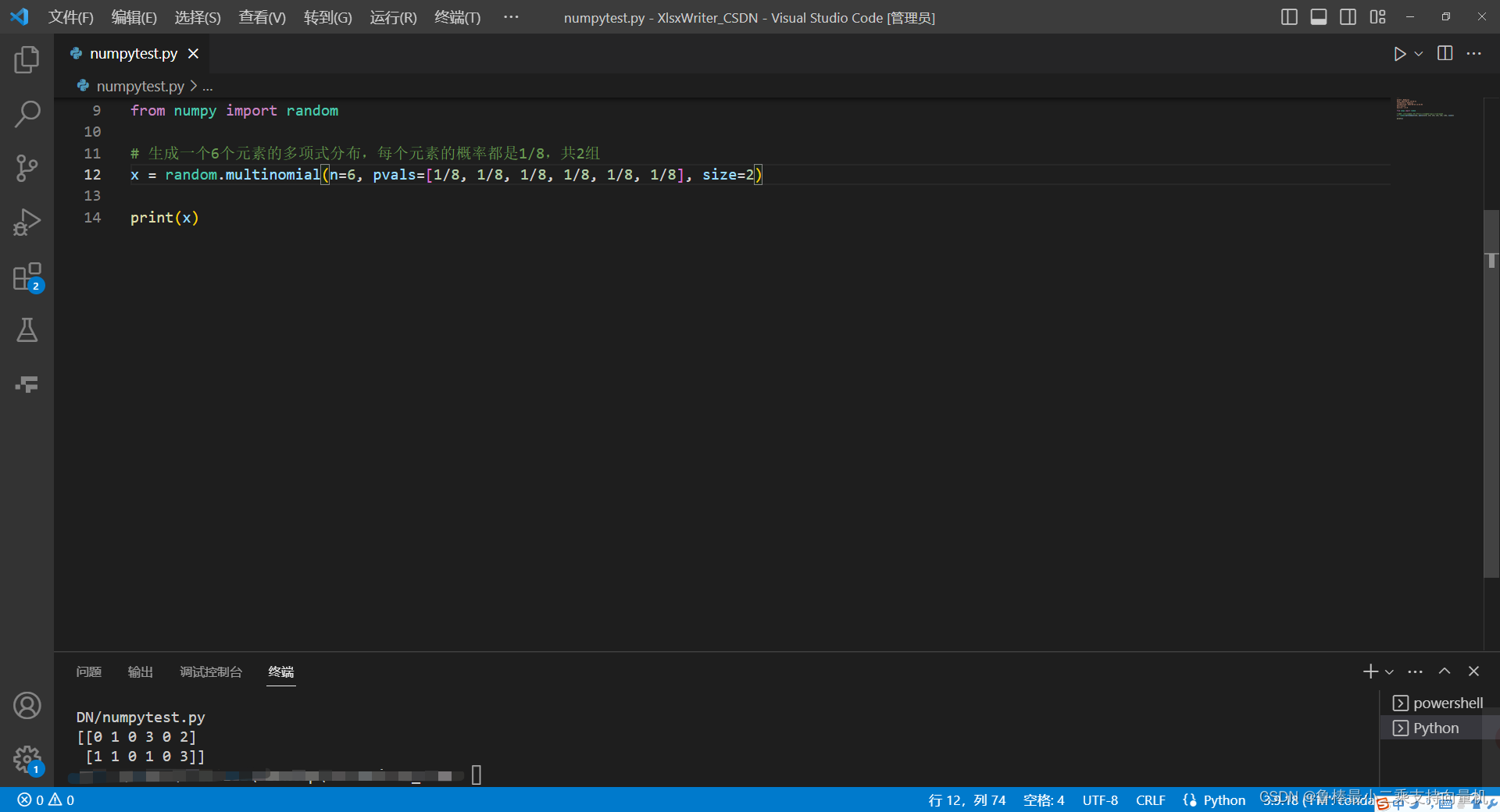
Task: Toggle secondary side bar layout button
Action: pos(1348,17)
